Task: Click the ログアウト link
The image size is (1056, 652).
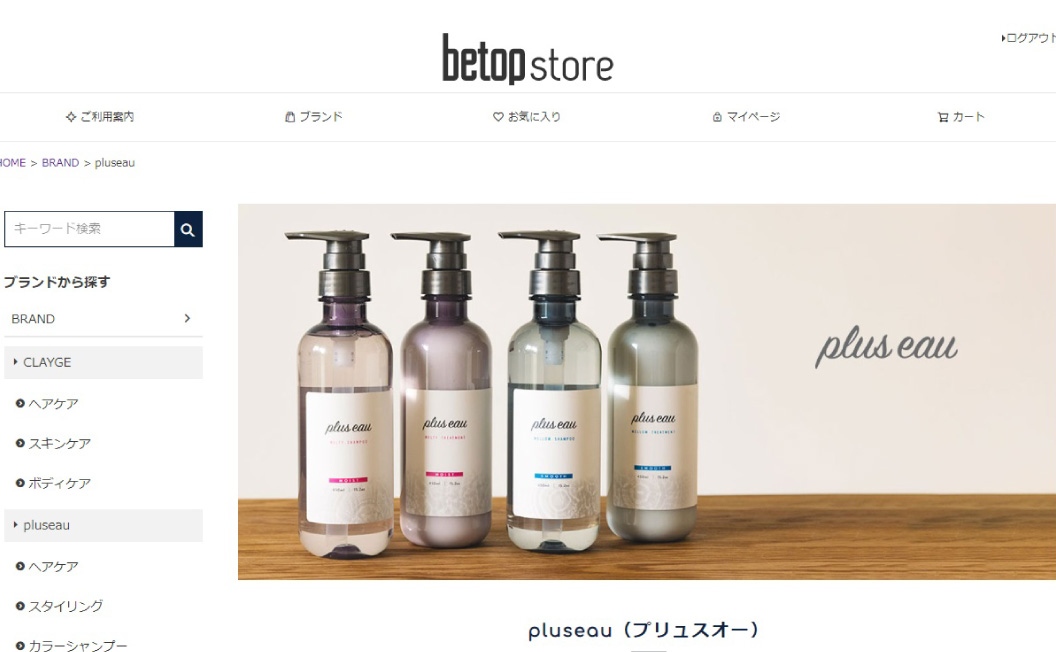Action: point(1028,38)
